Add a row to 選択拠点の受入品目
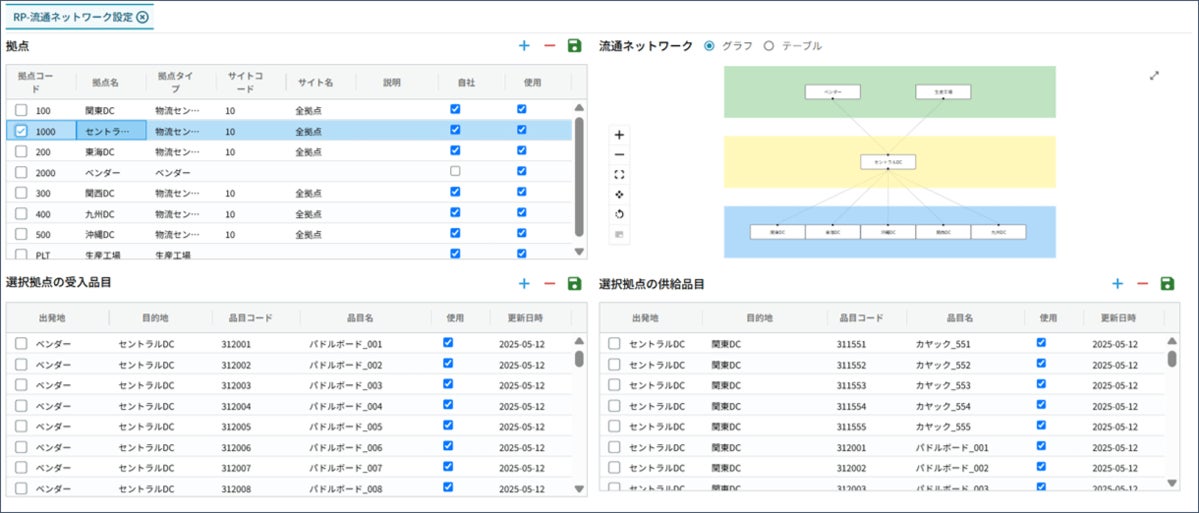The height and width of the screenshot is (513, 1199). [524, 284]
